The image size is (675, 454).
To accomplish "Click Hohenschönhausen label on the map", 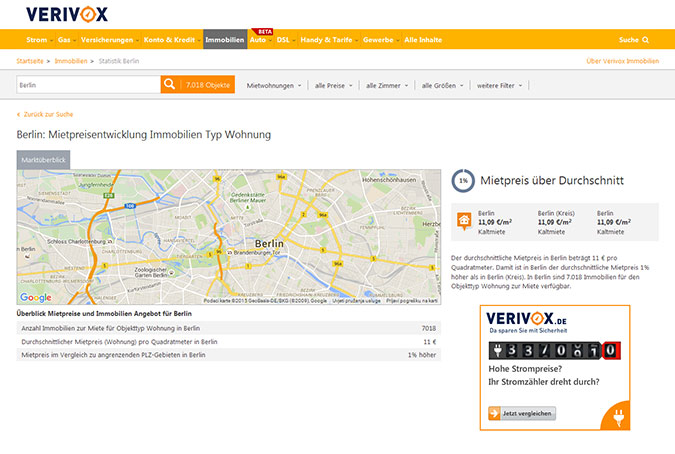I will (x=389, y=180).
